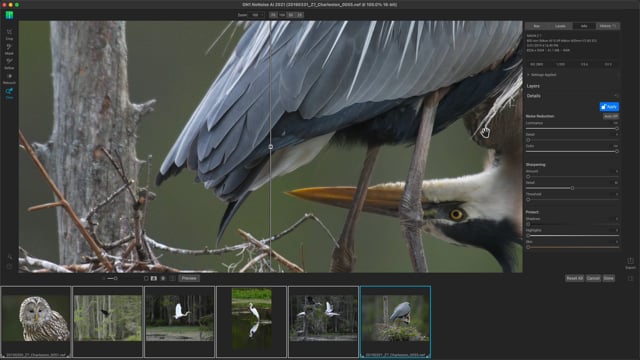Click the Protect Shadows slider handle
This screenshot has height=360, width=640.
(x=528, y=224)
